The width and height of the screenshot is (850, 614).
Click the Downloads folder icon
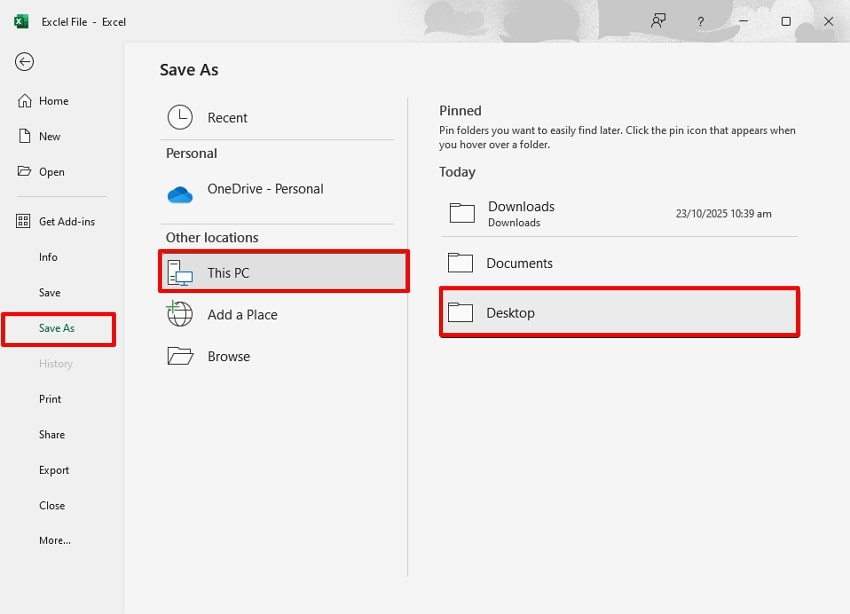461,212
